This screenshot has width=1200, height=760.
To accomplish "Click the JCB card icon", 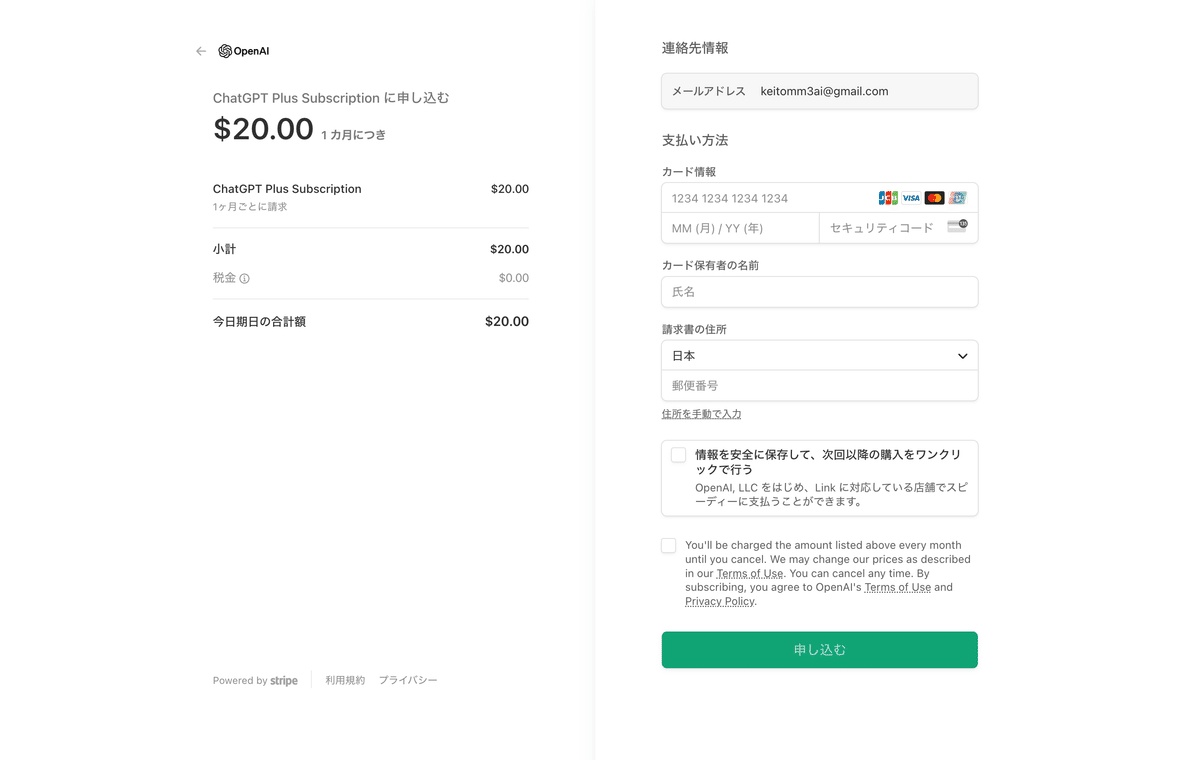I will [x=888, y=198].
